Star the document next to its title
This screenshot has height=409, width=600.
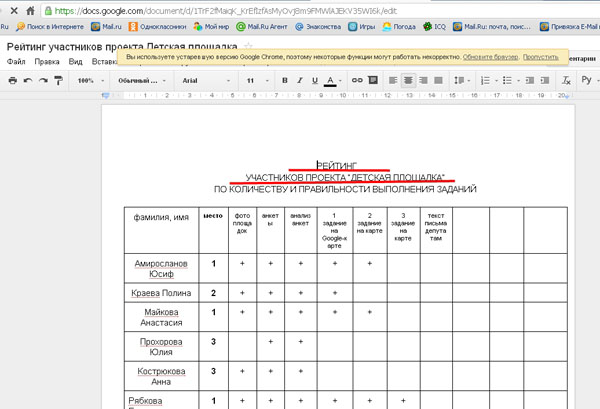(249, 47)
